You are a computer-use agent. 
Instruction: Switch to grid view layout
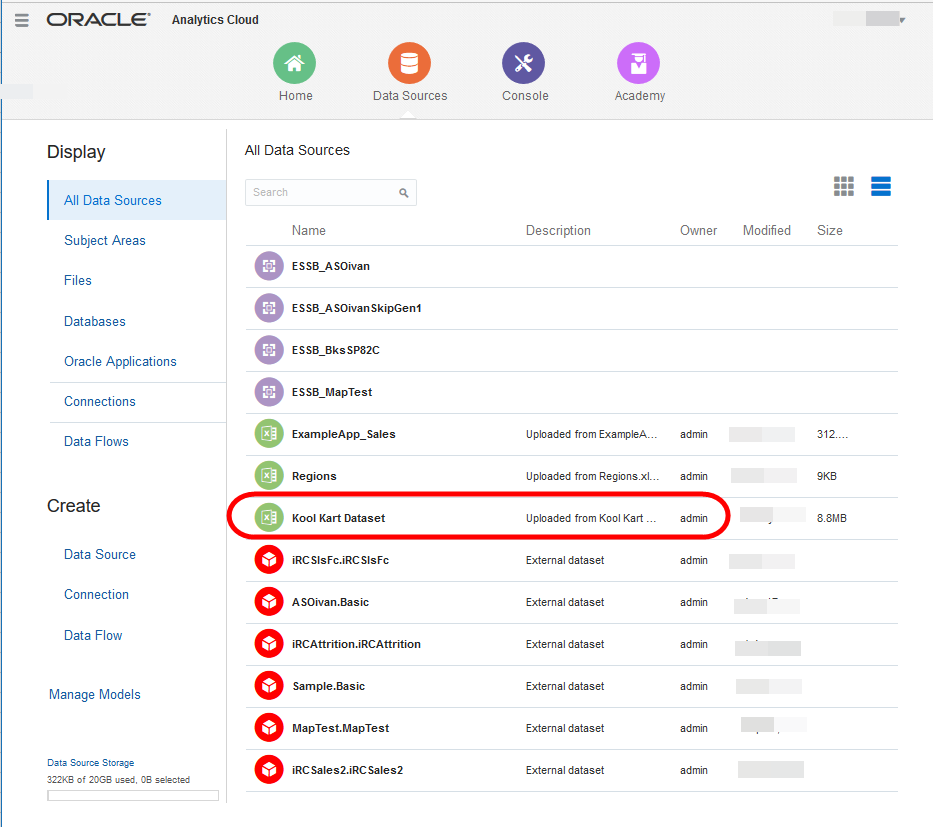(x=844, y=186)
